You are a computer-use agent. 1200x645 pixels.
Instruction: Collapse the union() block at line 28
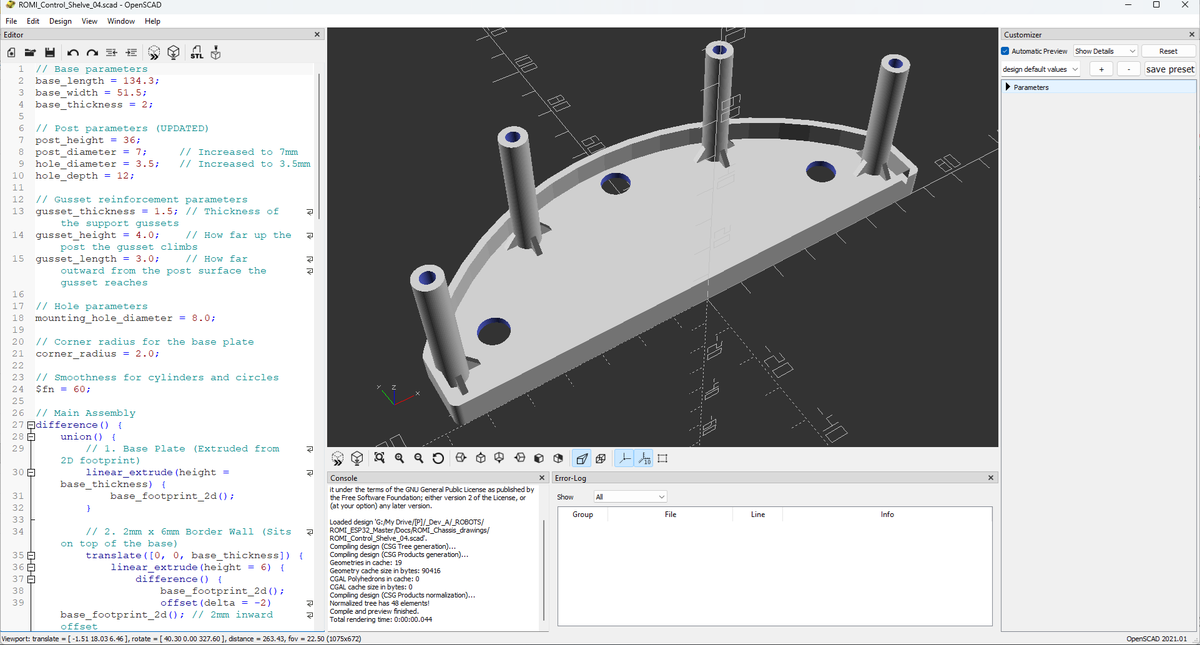pos(30,437)
